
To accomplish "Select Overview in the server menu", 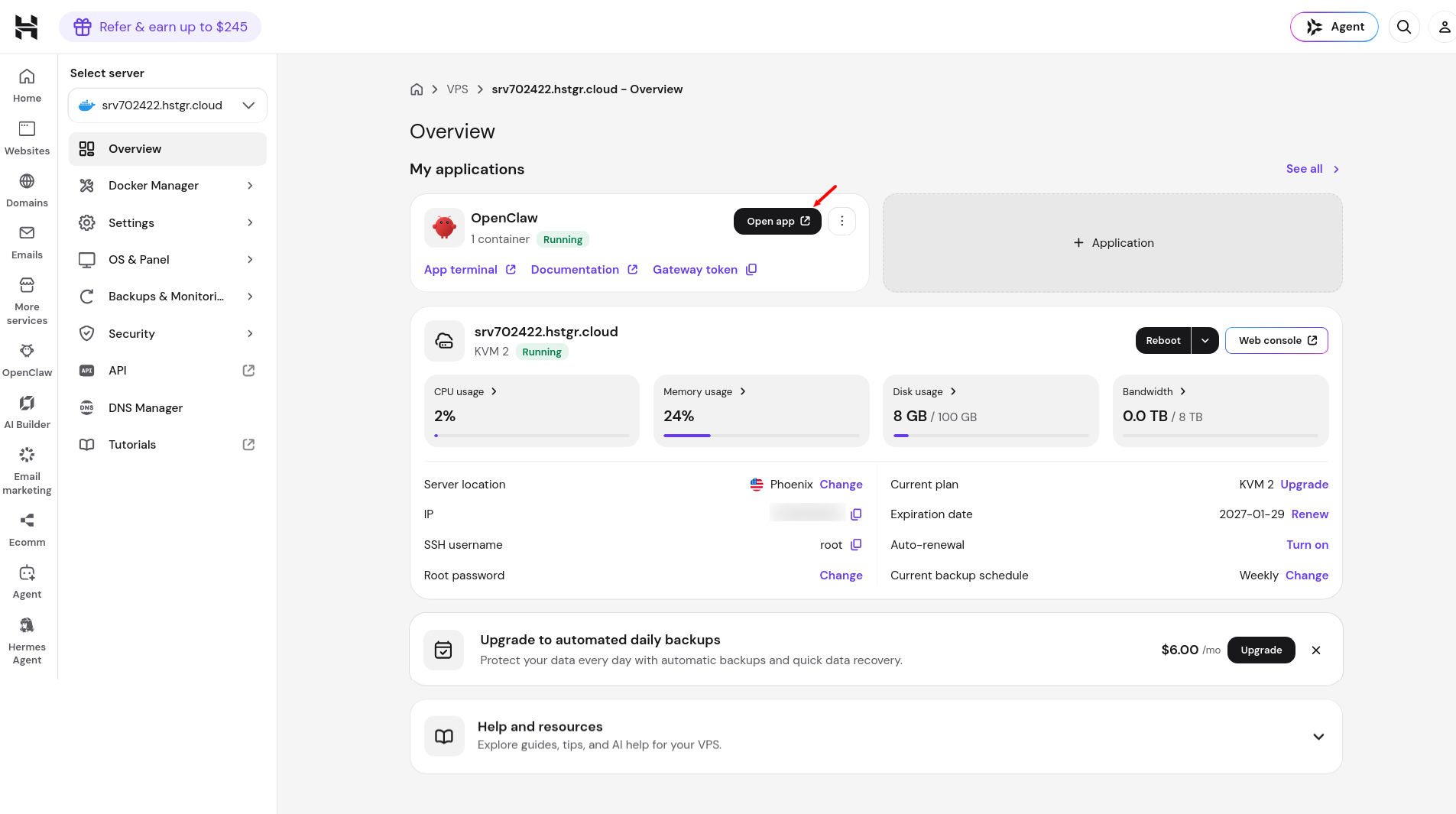I will point(167,149).
